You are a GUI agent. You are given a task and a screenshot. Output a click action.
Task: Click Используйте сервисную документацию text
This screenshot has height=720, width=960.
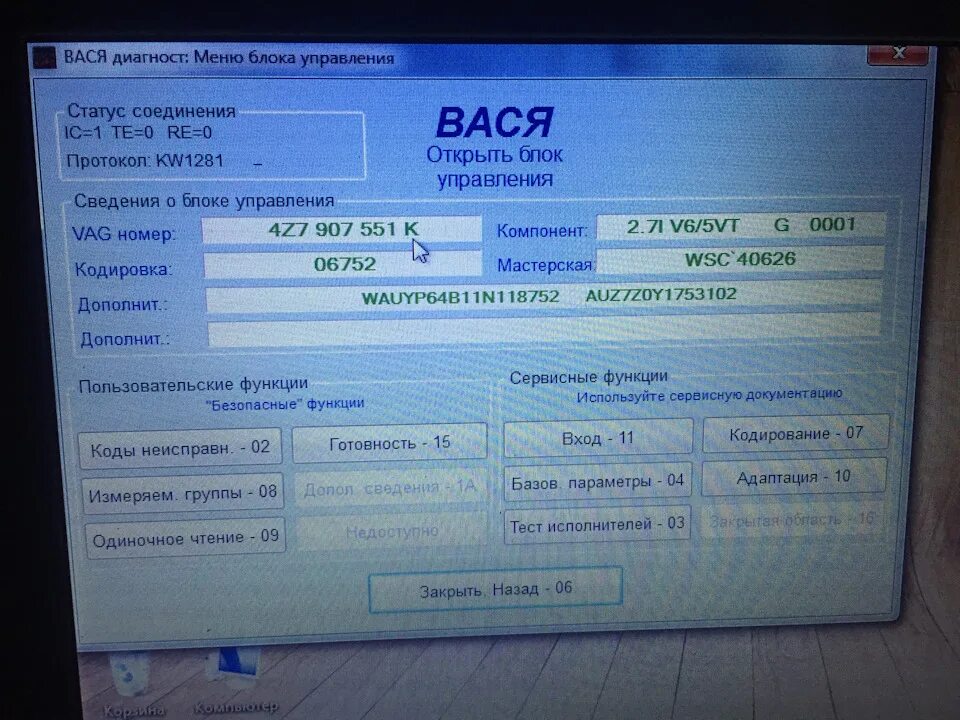pos(710,396)
